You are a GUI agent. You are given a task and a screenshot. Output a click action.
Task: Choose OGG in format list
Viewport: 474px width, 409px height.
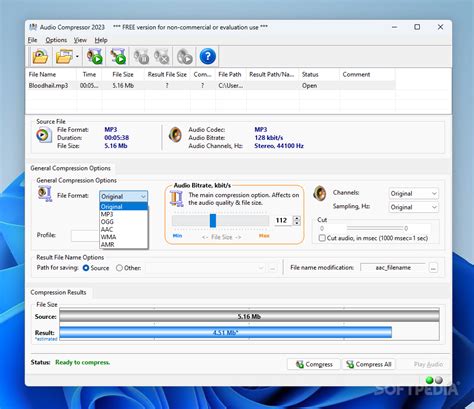(x=124, y=222)
